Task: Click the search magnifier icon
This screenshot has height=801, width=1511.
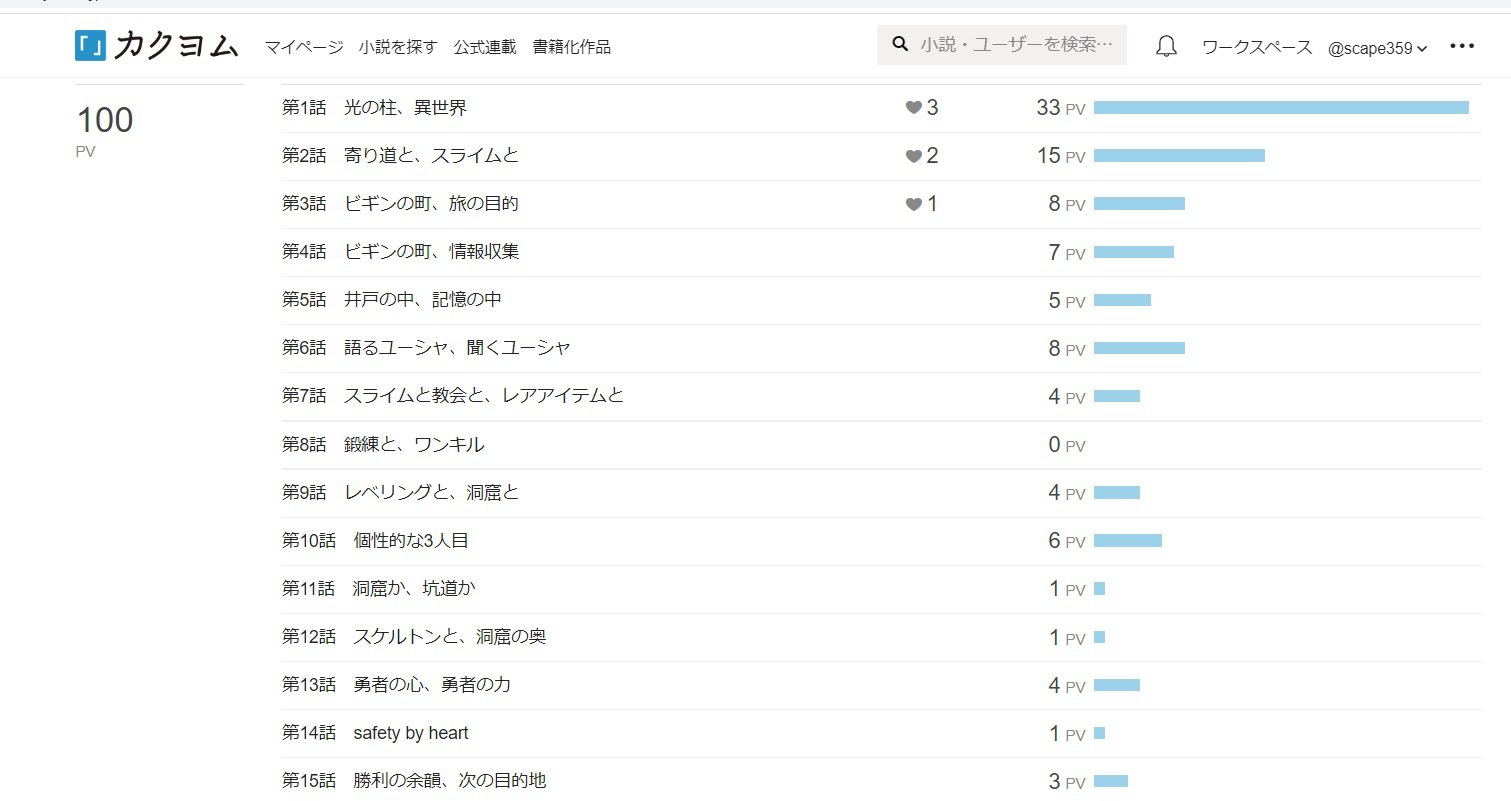Action: (x=900, y=45)
